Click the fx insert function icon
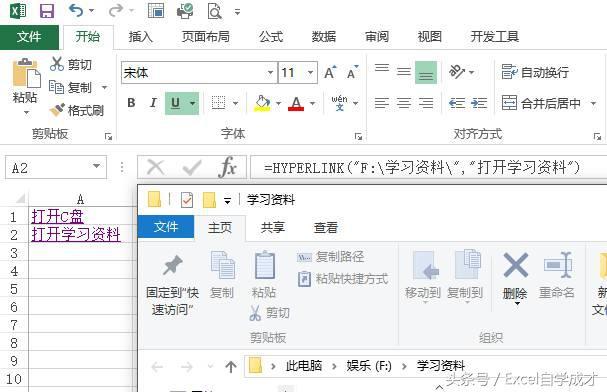This screenshot has width=607, height=392. pyautogui.click(x=228, y=167)
